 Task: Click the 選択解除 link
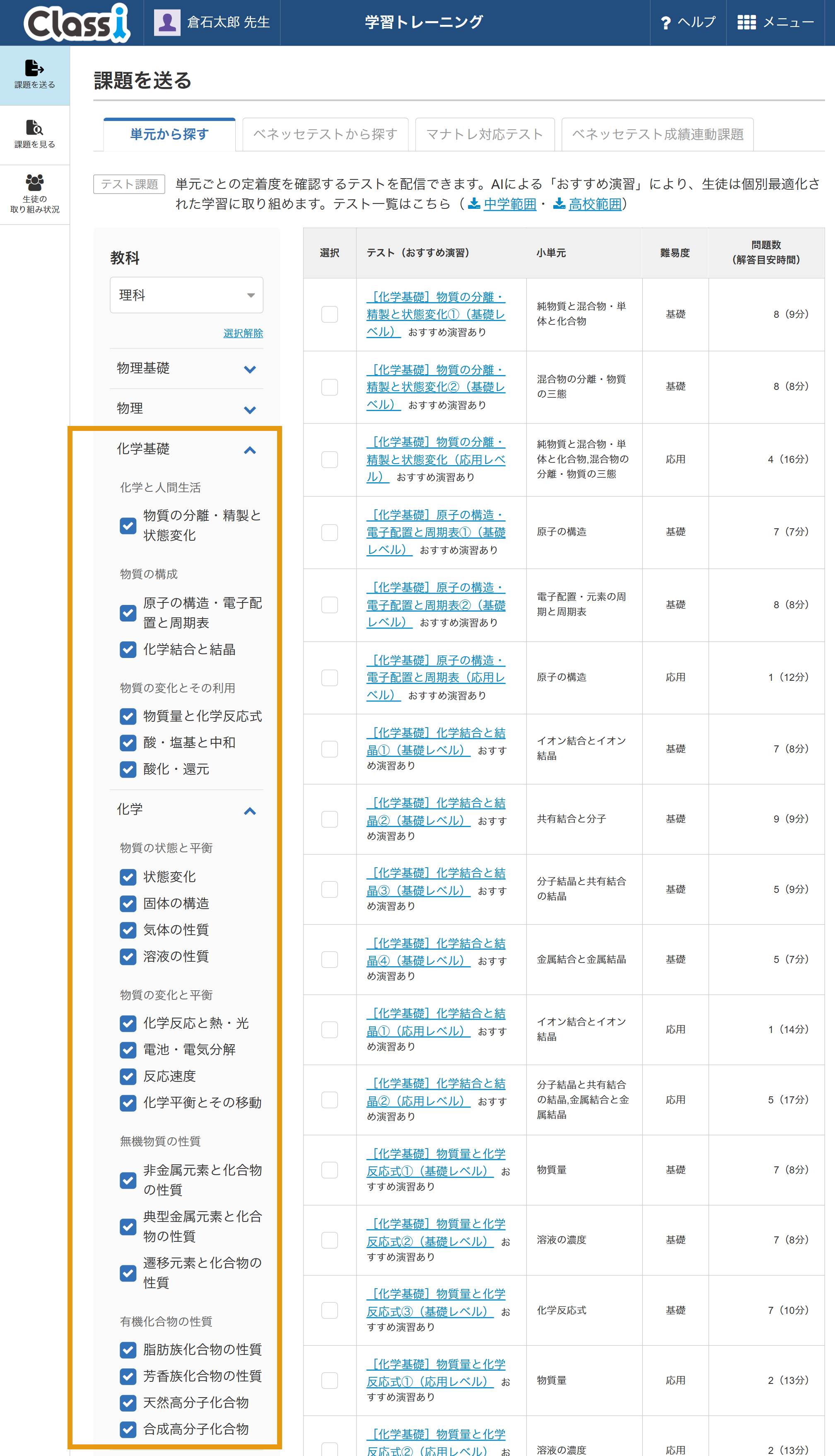click(x=243, y=333)
